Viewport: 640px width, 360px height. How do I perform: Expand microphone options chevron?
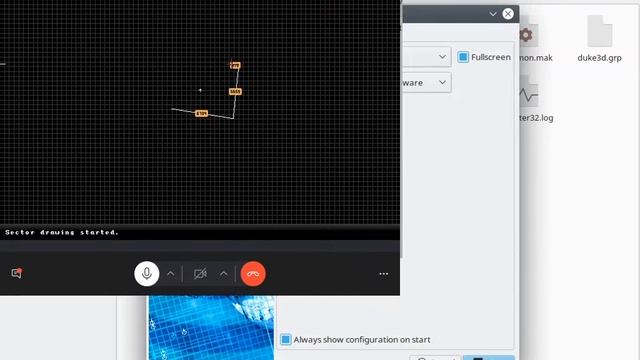(x=171, y=273)
